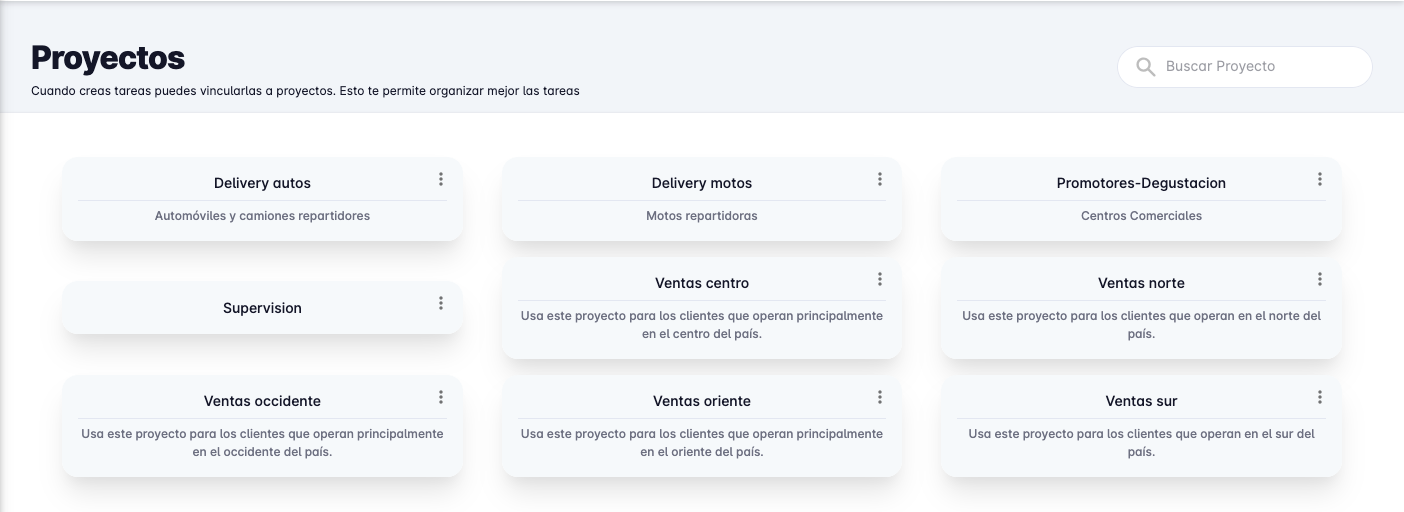Select the Ventas occidente project title

pos(262,401)
